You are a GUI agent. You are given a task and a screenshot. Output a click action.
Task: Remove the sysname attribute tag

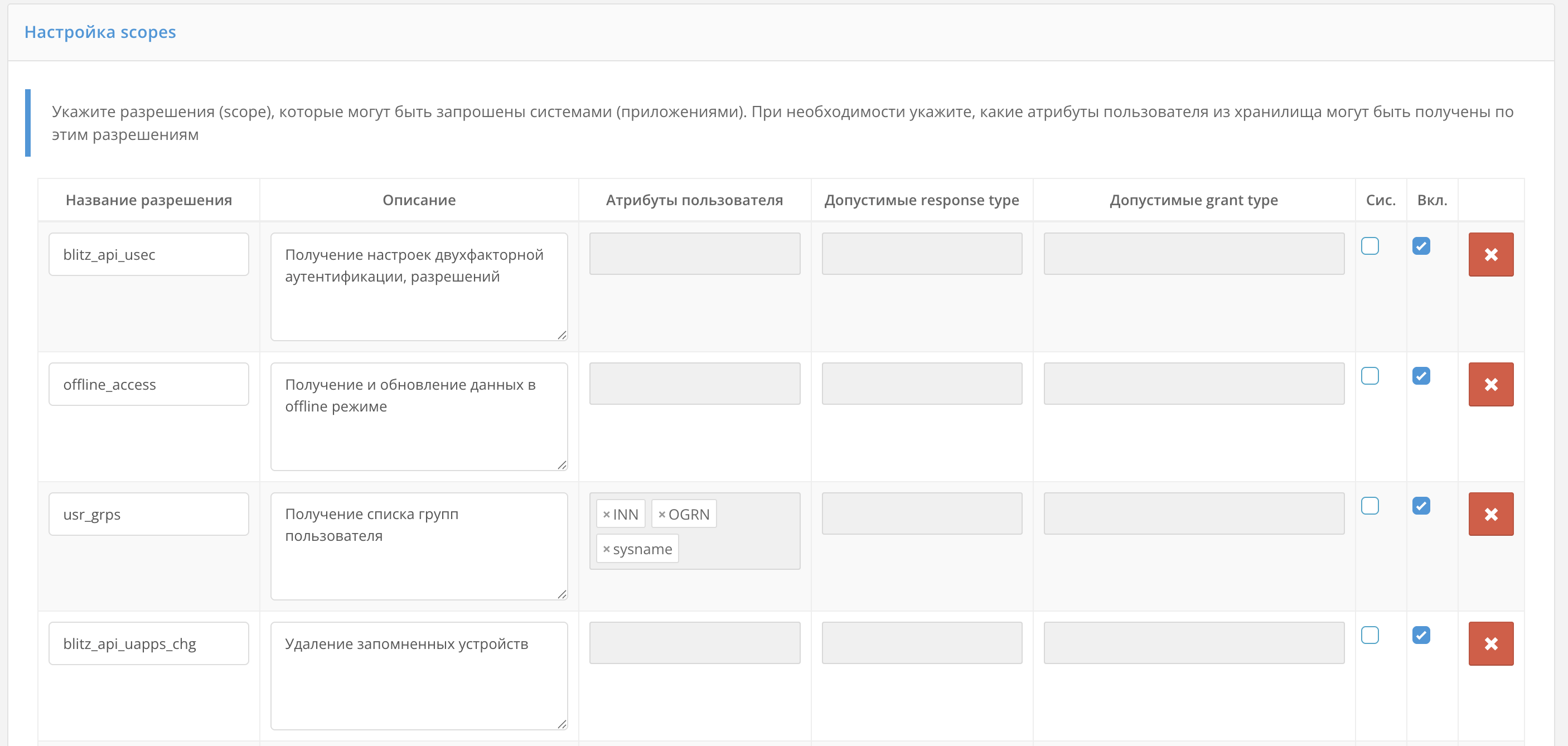tap(606, 549)
